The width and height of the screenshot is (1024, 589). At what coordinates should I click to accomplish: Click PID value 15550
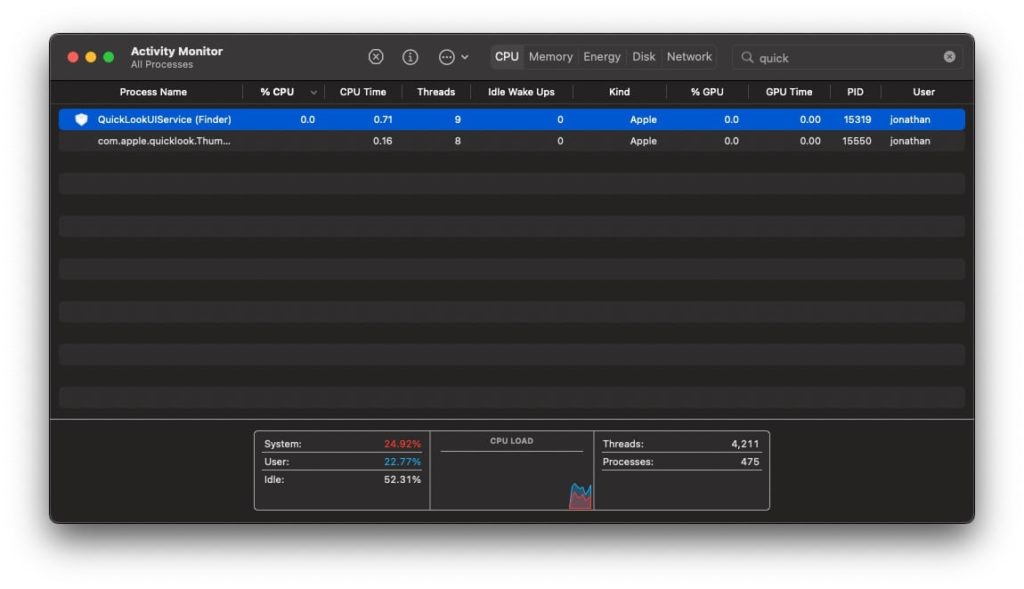pyautogui.click(x=857, y=141)
